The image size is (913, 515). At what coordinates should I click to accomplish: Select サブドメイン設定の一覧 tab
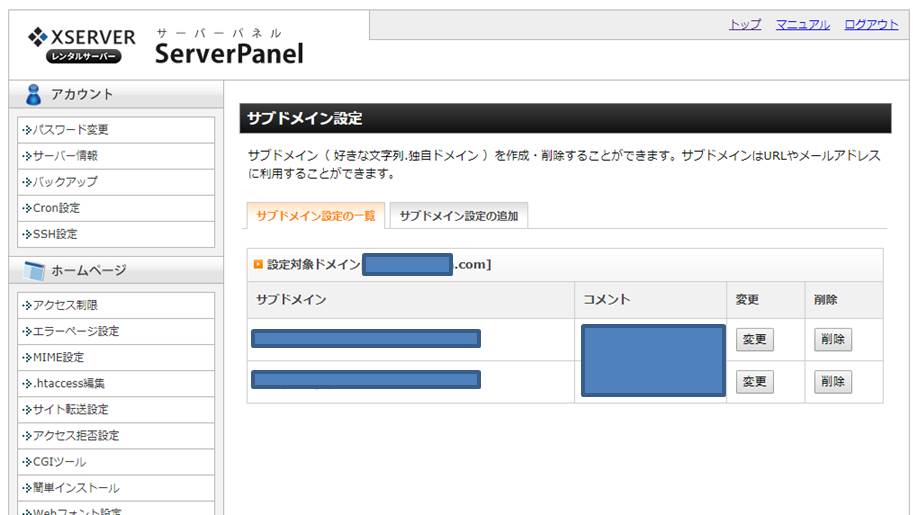coord(316,216)
